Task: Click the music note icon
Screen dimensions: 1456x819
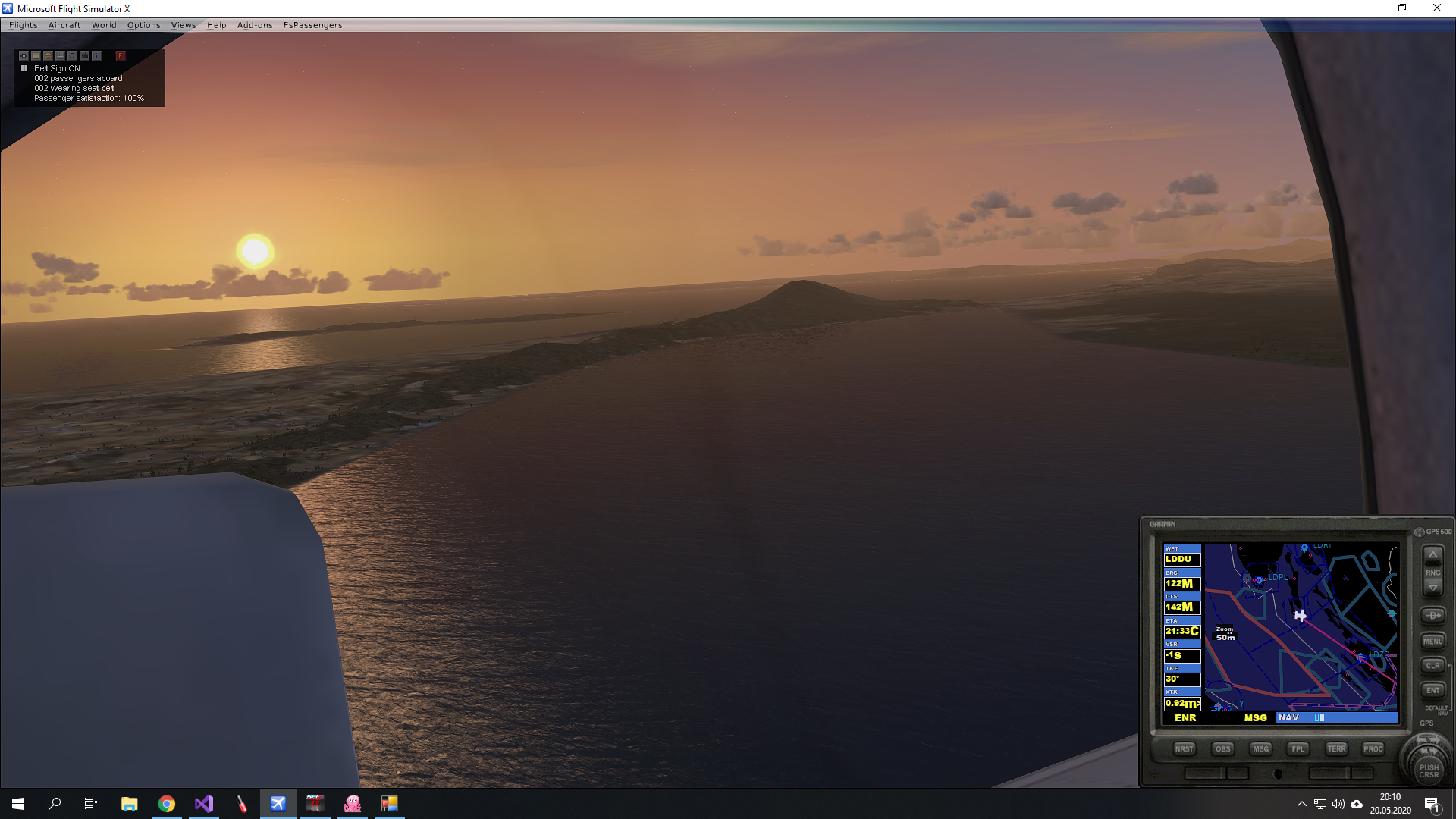Action: (x=72, y=56)
